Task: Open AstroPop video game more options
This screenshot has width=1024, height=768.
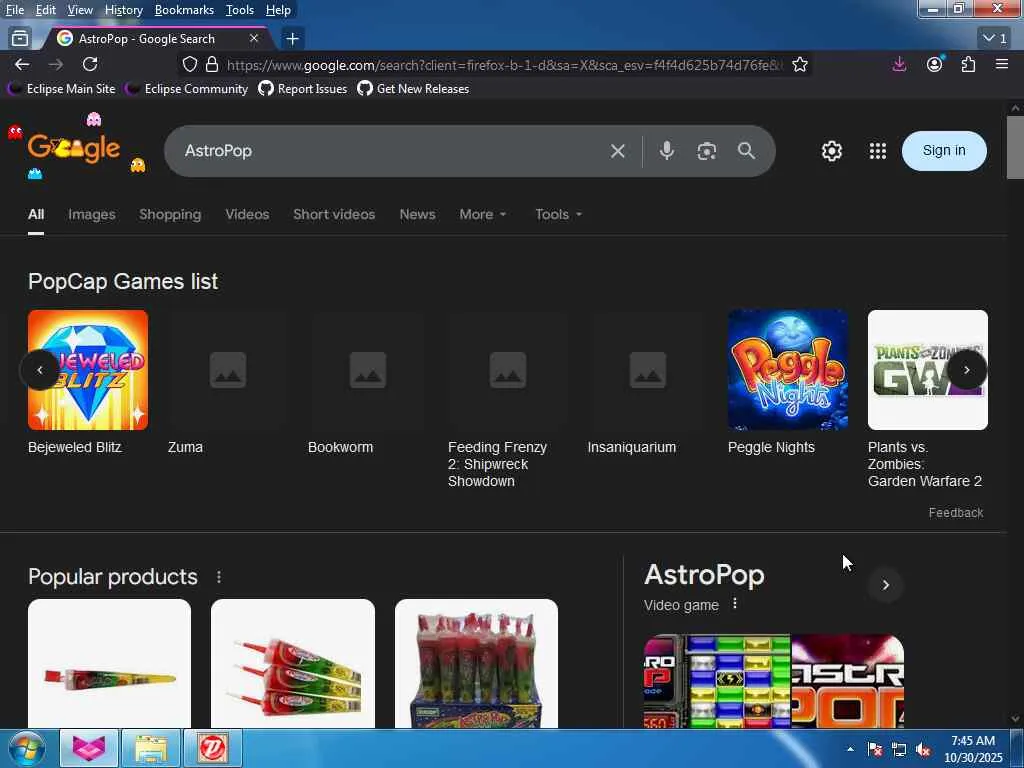Action: click(x=735, y=603)
